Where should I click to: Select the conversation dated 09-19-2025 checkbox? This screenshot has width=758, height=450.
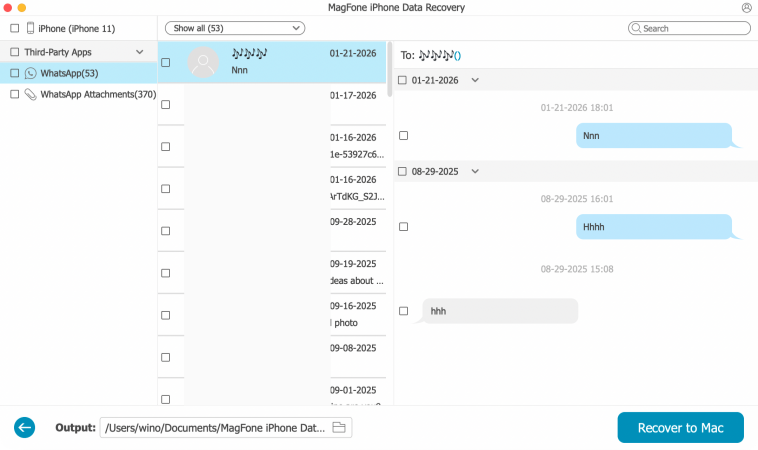(165, 273)
